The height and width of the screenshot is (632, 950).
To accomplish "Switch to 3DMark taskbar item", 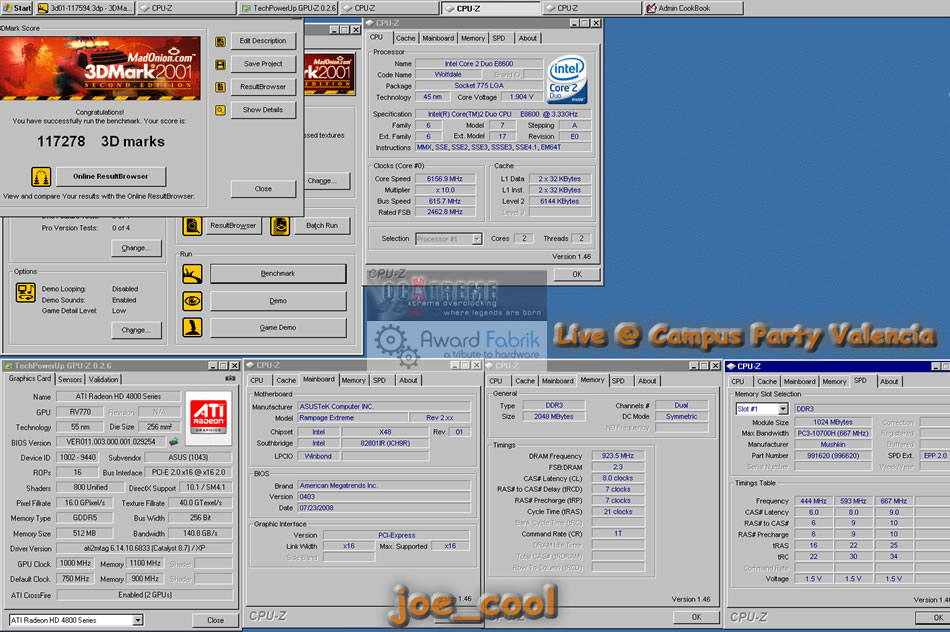I will 85,8.
